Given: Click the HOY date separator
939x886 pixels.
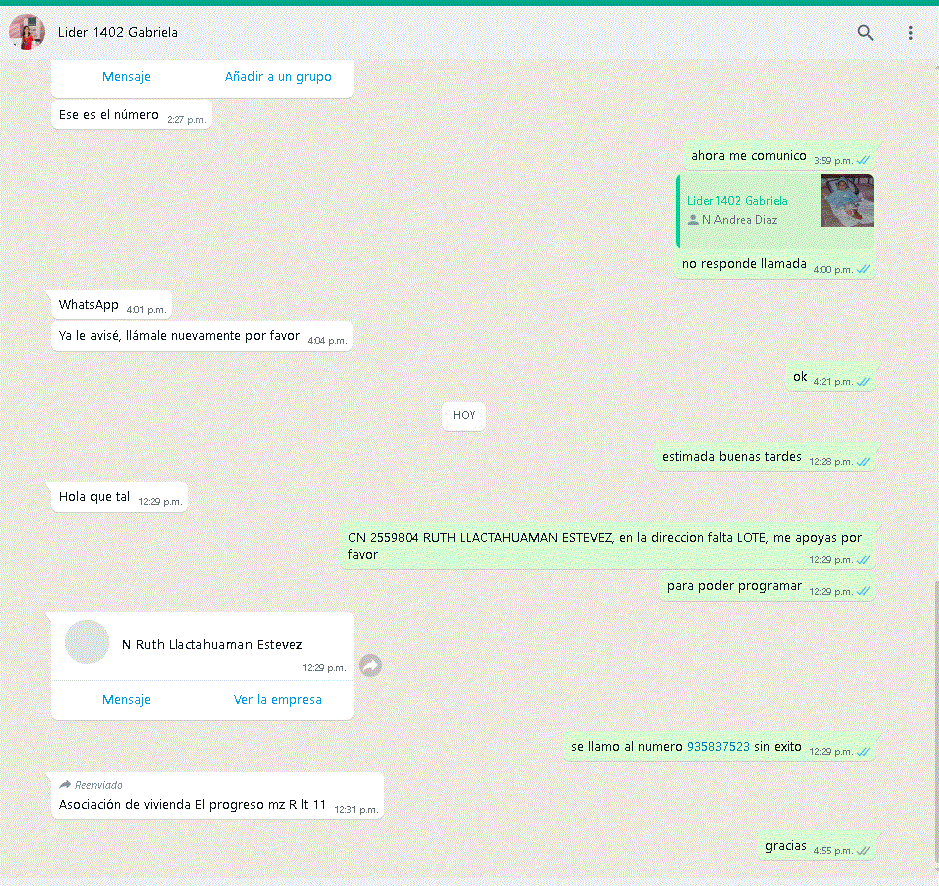Looking at the screenshot, I should click(464, 415).
